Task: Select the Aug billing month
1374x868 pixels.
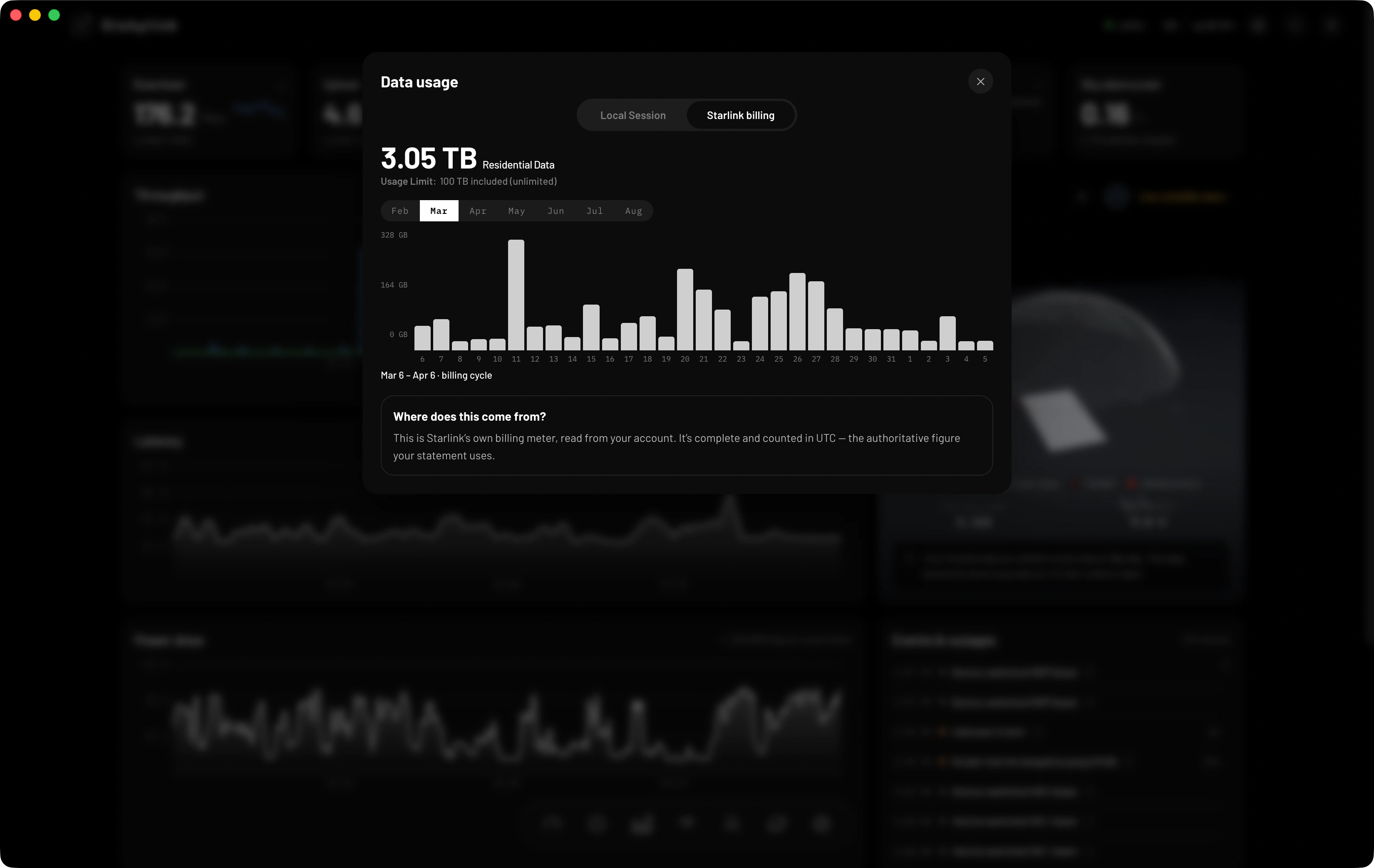Action: coord(633,211)
